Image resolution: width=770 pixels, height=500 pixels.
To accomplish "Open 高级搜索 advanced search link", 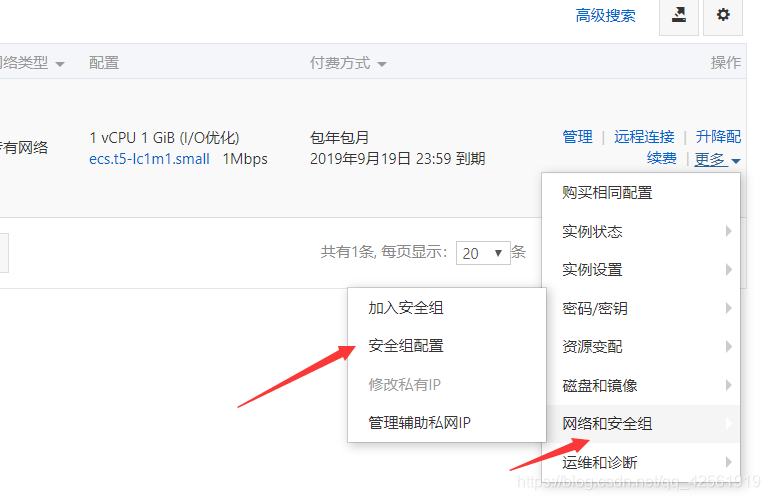I will pos(605,16).
